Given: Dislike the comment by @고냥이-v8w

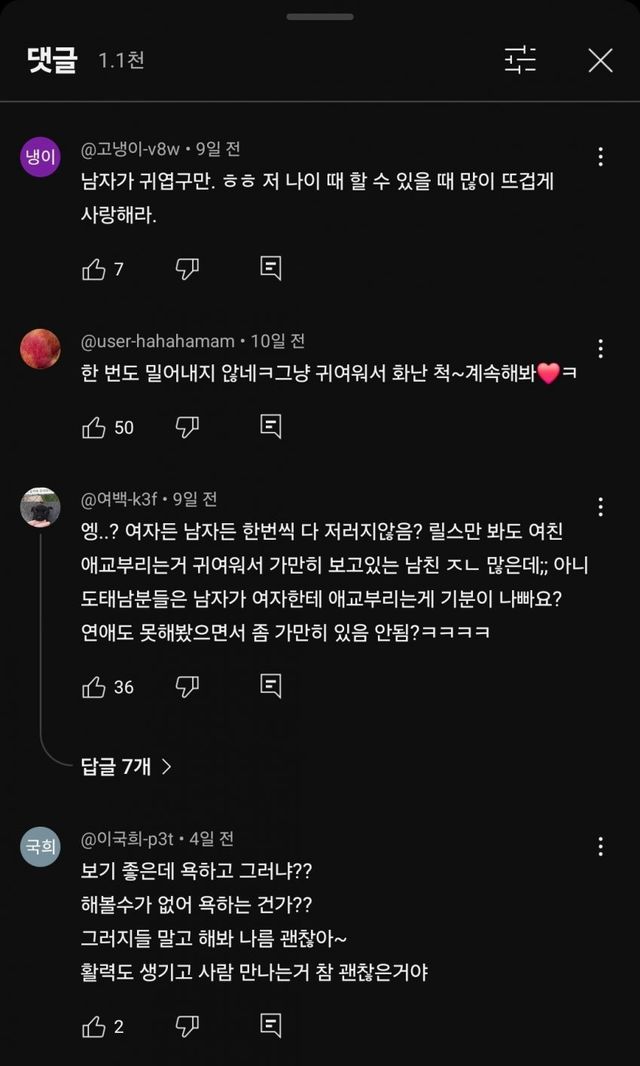Looking at the screenshot, I should [x=187, y=268].
